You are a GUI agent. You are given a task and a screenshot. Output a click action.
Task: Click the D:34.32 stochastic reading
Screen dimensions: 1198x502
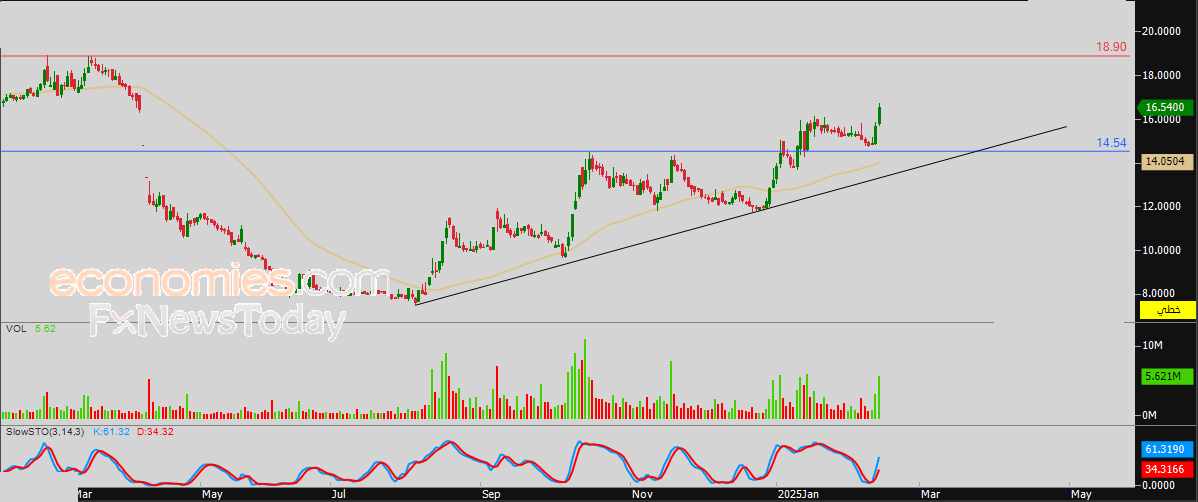(x=155, y=432)
